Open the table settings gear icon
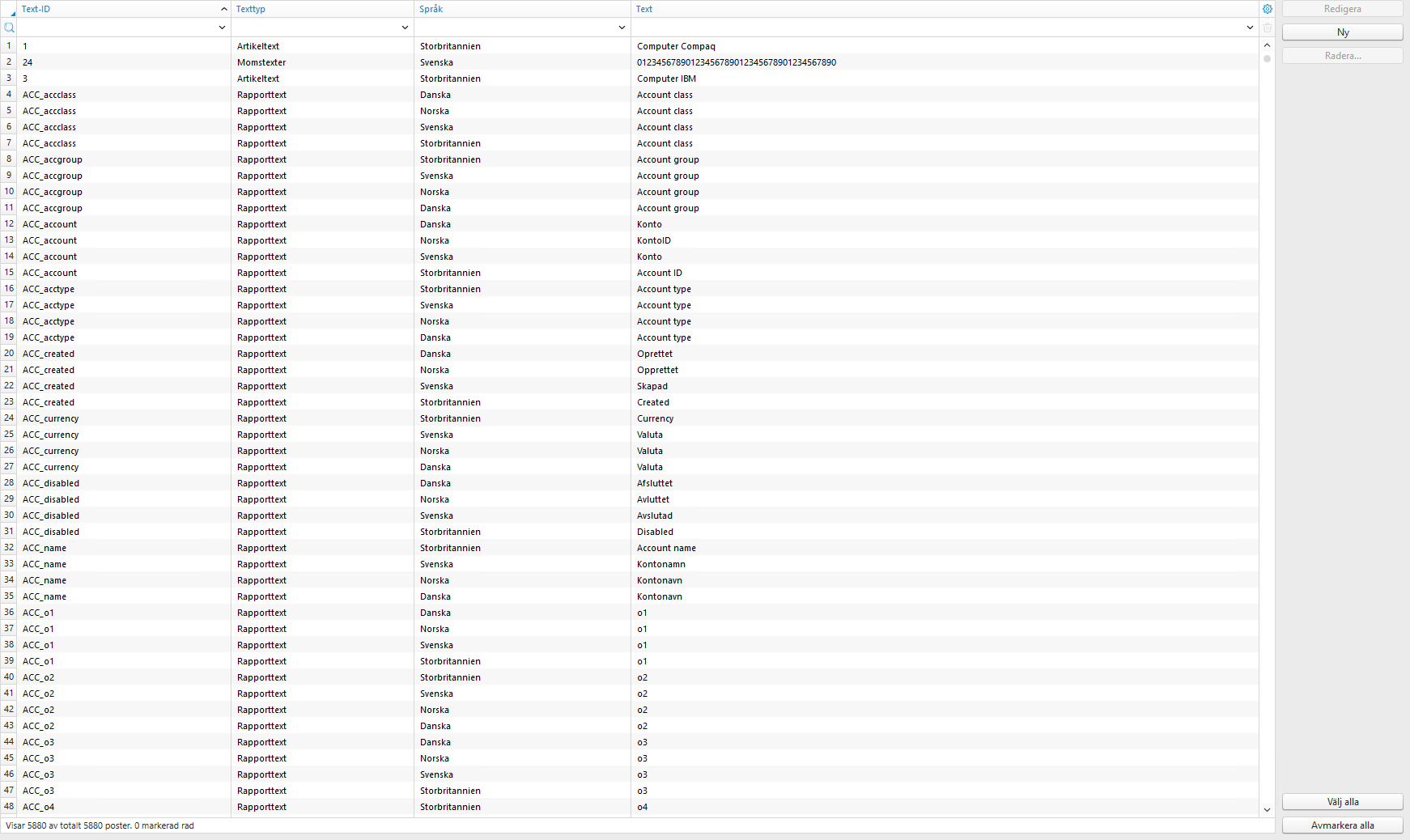 pos(1268,9)
